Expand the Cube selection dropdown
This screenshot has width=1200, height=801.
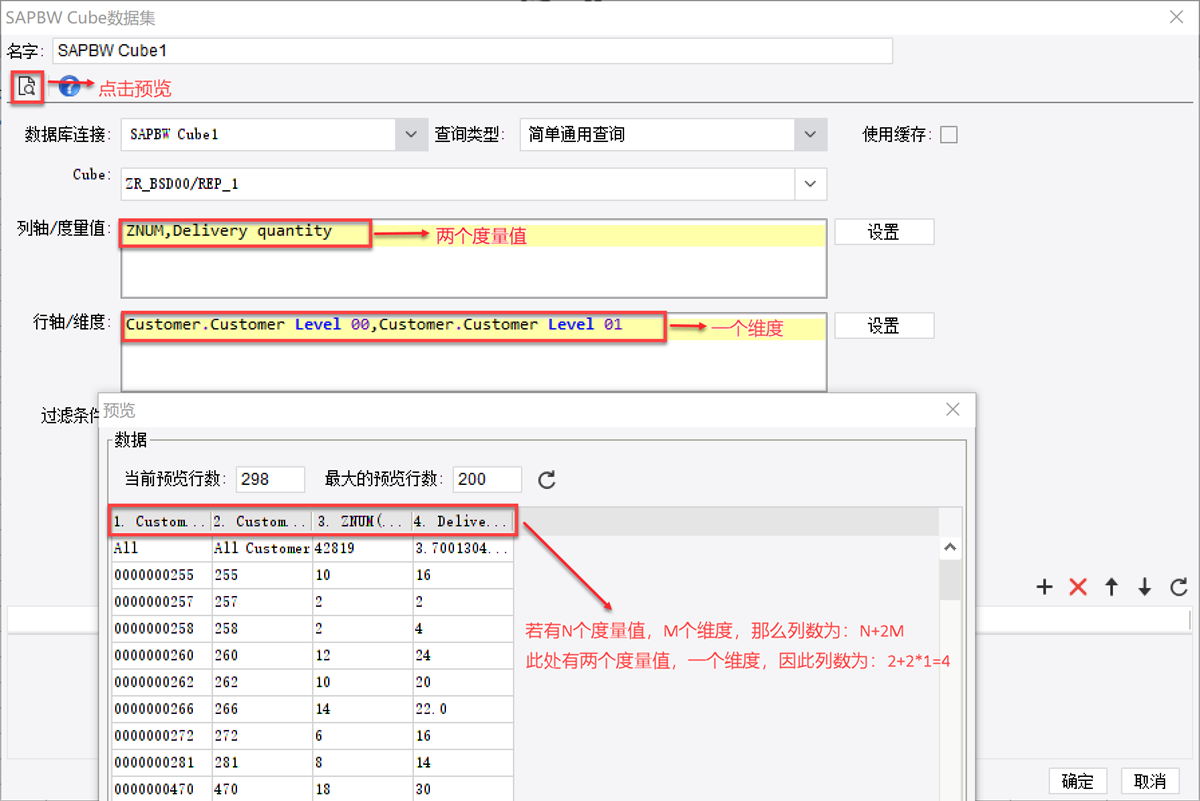click(x=811, y=184)
